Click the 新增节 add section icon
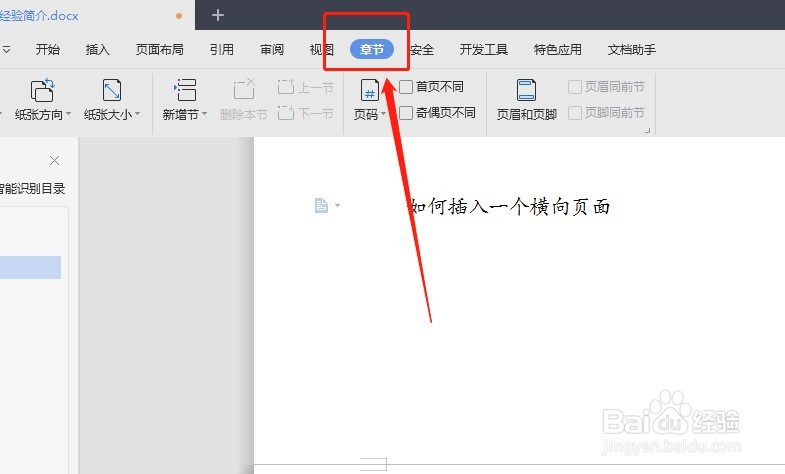Viewport: 785px width, 474px height. [185, 91]
